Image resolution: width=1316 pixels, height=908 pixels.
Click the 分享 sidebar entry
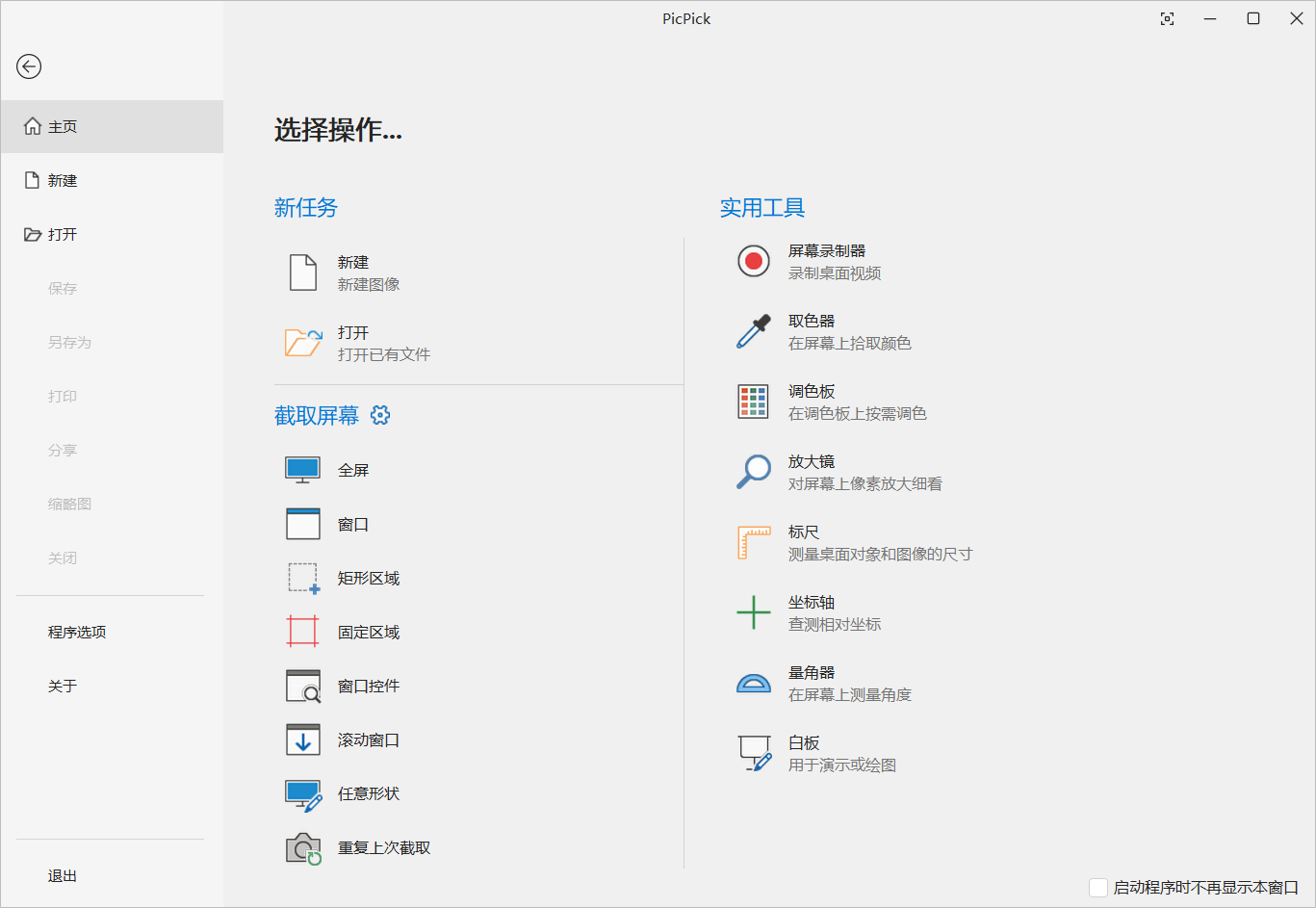point(63,450)
